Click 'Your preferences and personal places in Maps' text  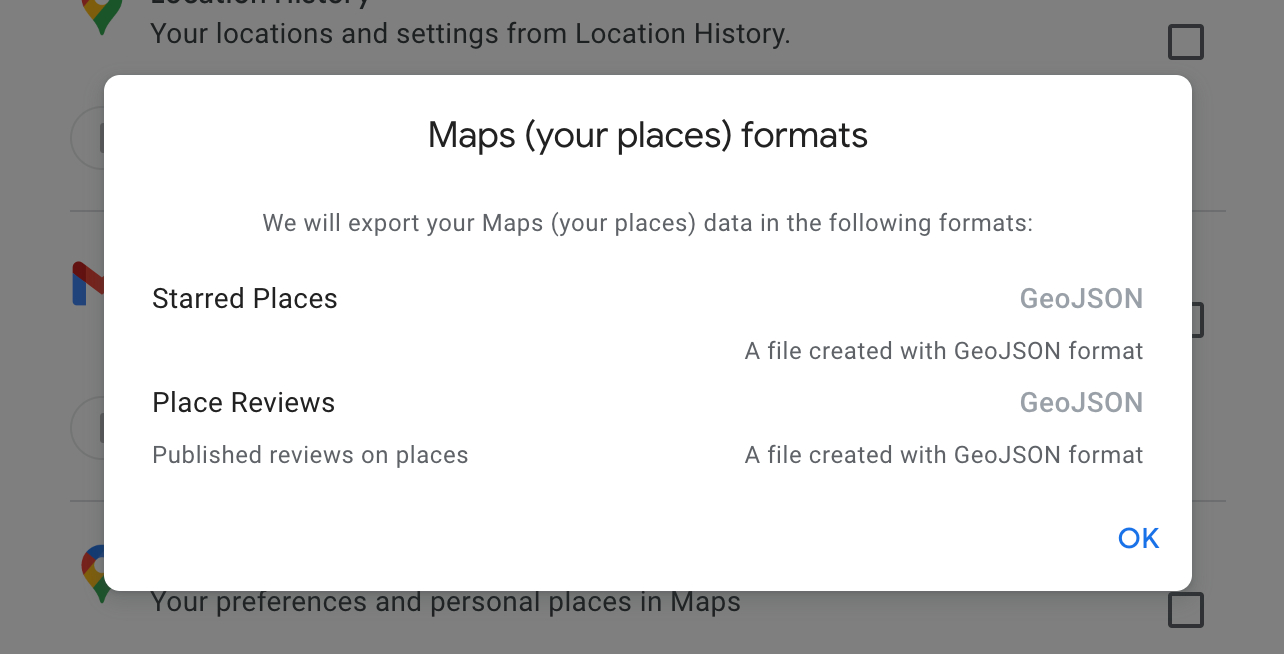point(445,602)
